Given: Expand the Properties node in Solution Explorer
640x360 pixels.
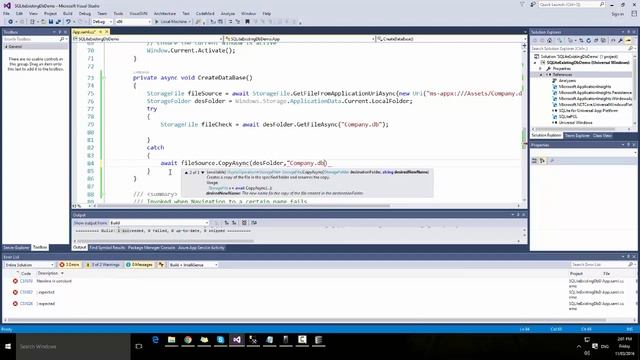Looking at the screenshot, I should 541,69.
